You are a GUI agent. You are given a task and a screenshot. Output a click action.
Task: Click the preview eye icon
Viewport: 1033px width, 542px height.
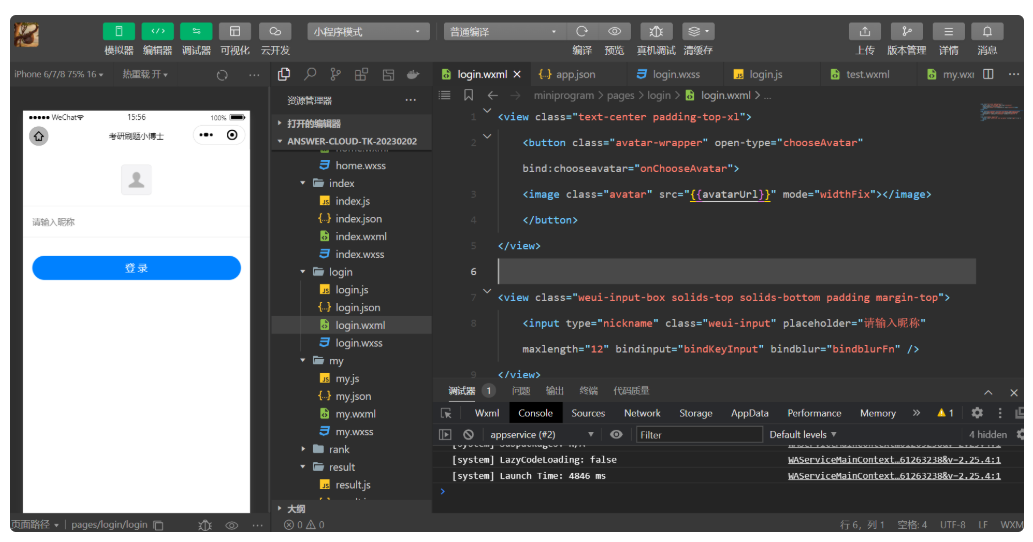click(615, 31)
